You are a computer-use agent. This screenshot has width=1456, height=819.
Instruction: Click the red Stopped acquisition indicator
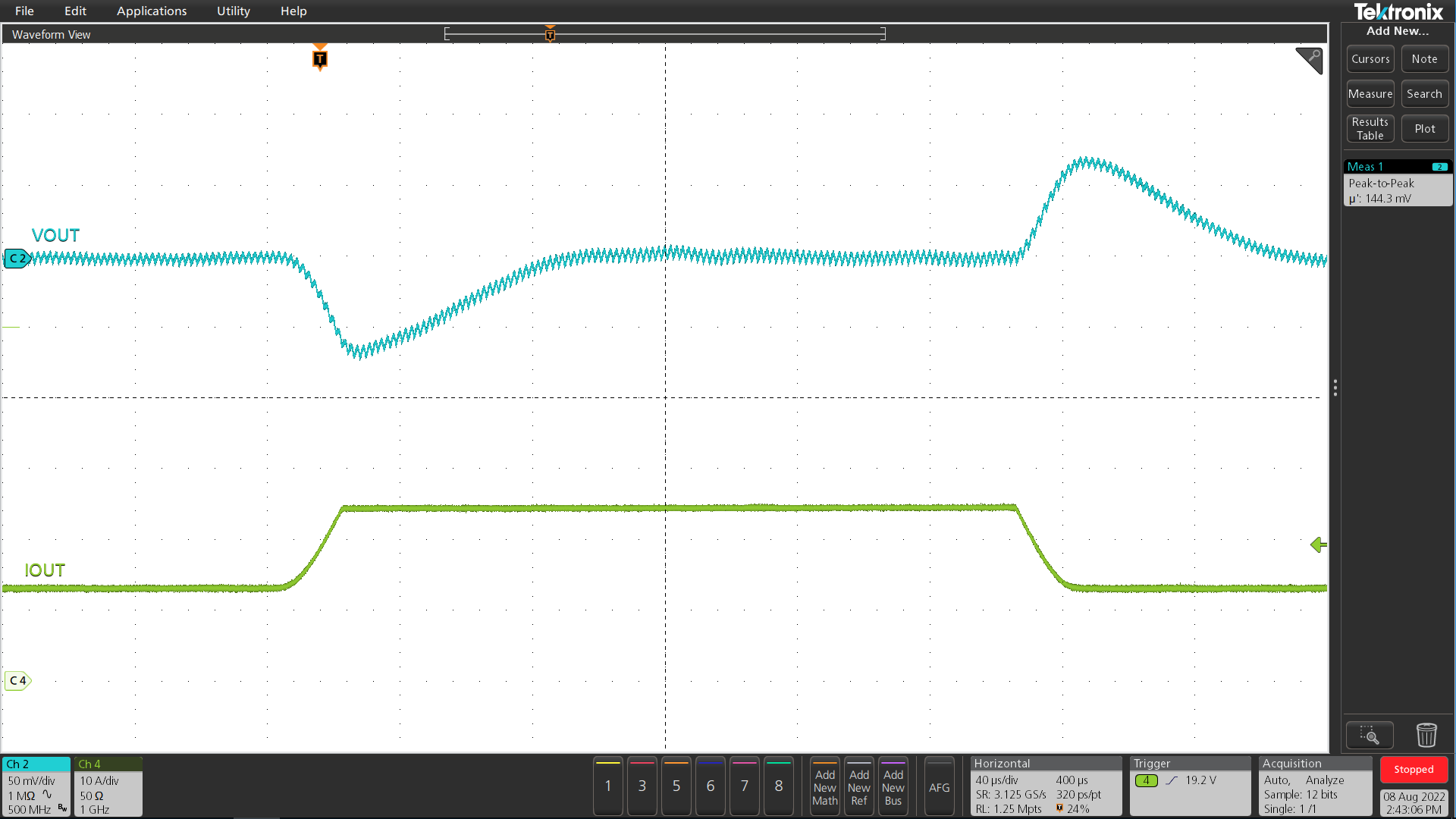(1414, 769)
